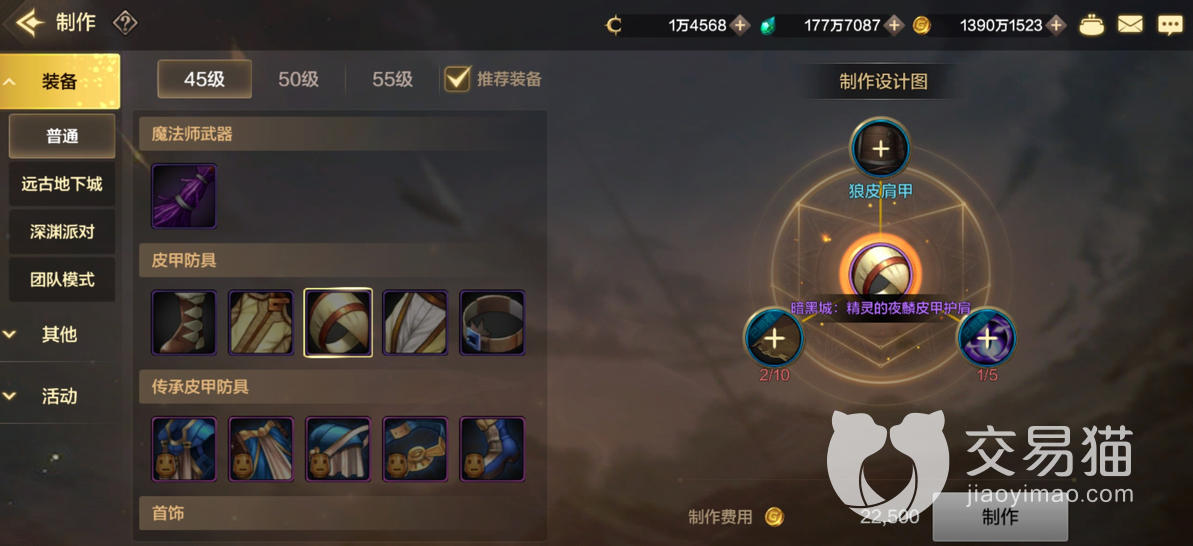The width and height of the screenshot is (1193, 546).
Task: Collapse the 装备 category
Action: [x=60, y=81]
